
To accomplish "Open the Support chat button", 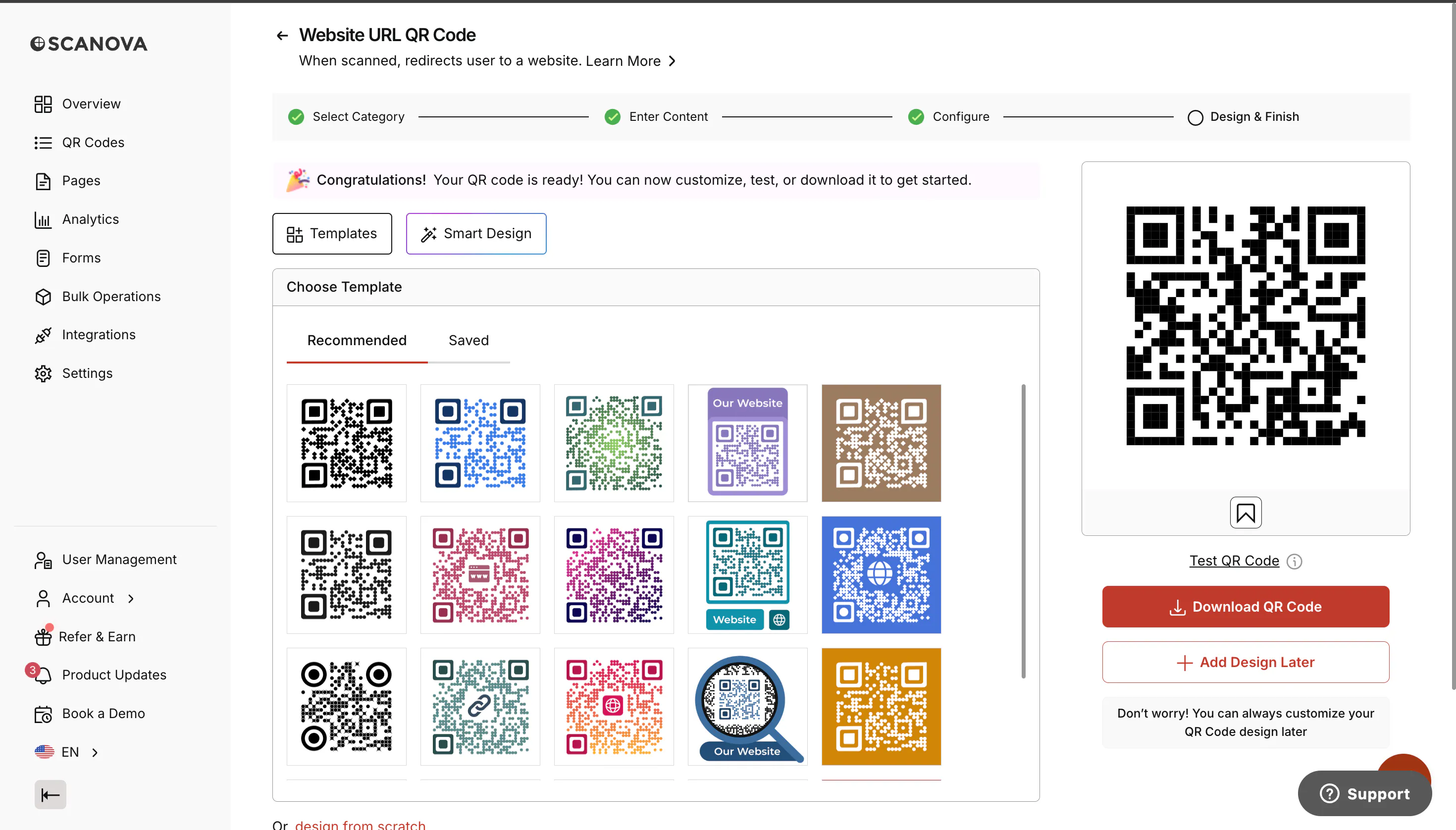I will [1364, 793].
